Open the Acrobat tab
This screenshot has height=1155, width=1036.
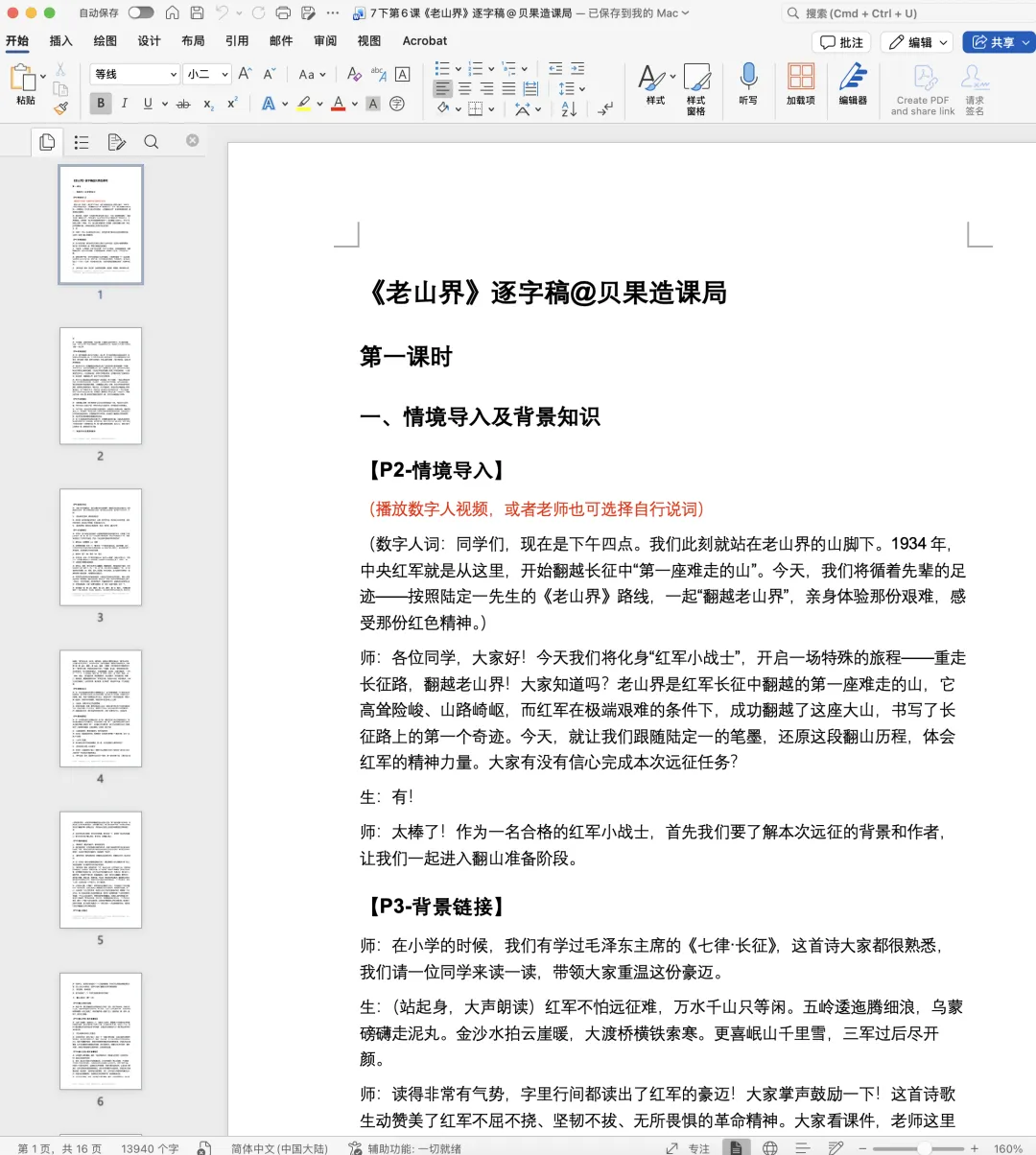(x=425, y=40)
